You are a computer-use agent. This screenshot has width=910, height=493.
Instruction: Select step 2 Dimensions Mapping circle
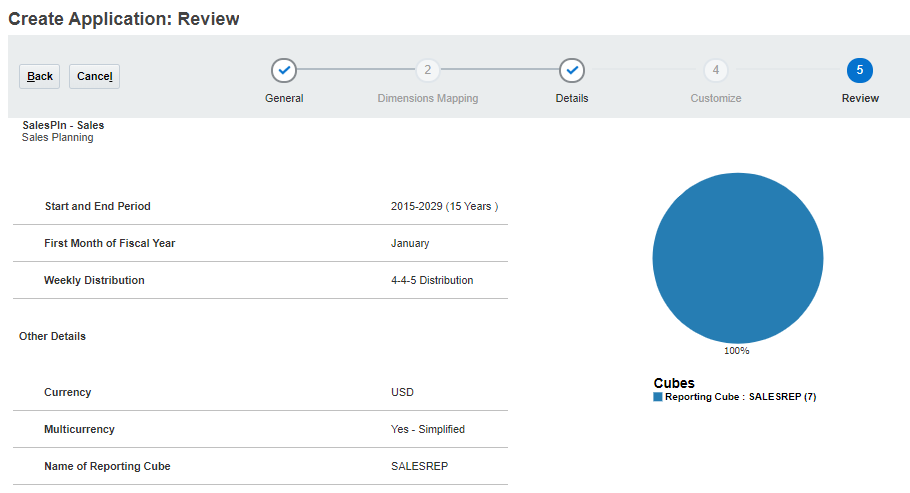[x=428, y=70]
